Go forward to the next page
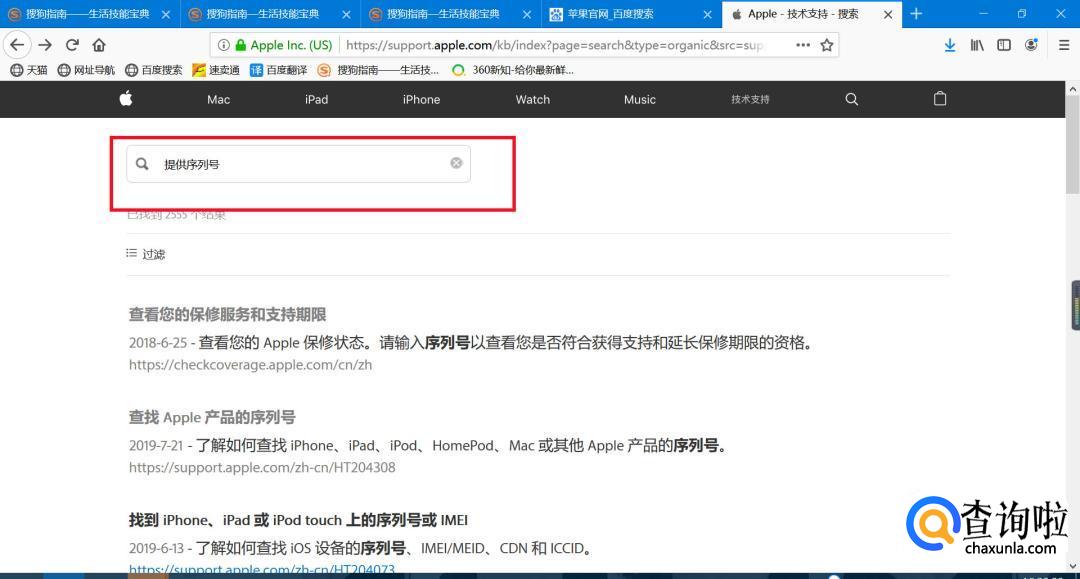The height and width of the screenshot is (579, 1080). 45,45
